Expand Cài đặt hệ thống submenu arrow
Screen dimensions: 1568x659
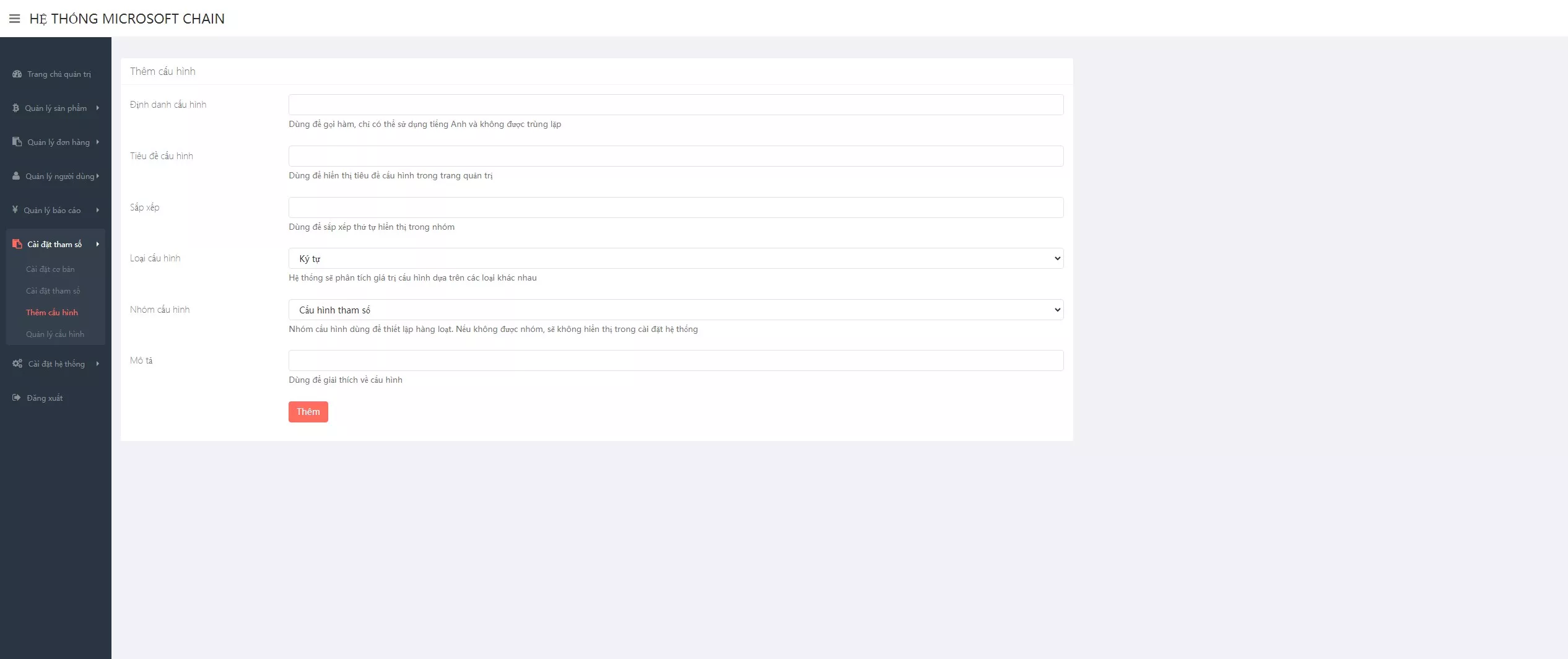(97, 364)
